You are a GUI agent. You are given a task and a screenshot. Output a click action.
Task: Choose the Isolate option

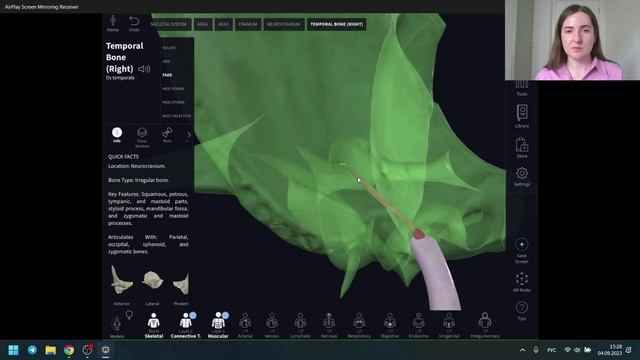(169, 48)
